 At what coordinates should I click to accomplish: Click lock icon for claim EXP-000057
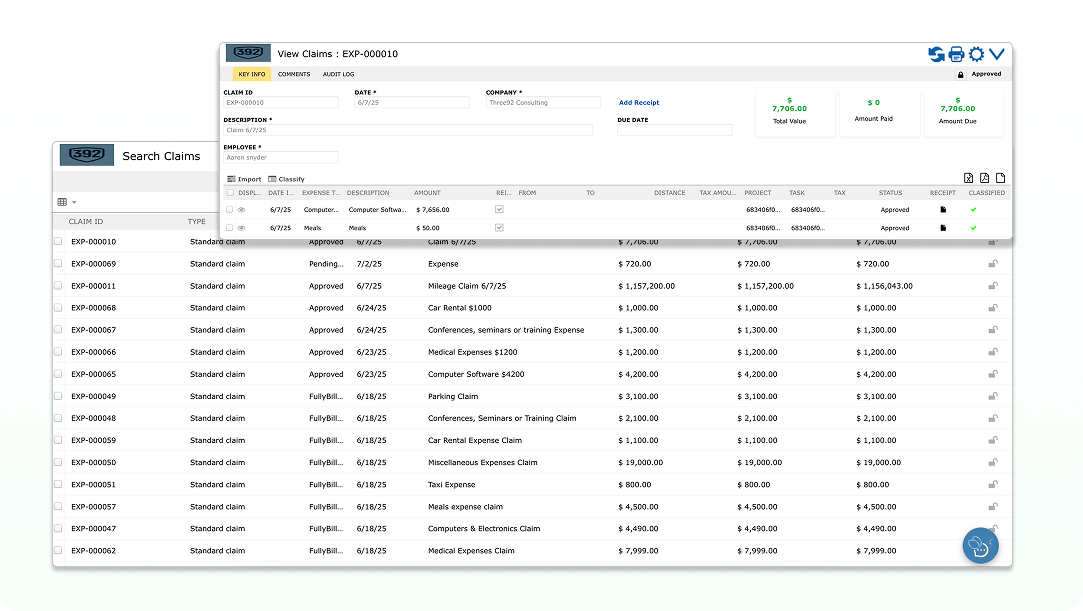[993, 507]
